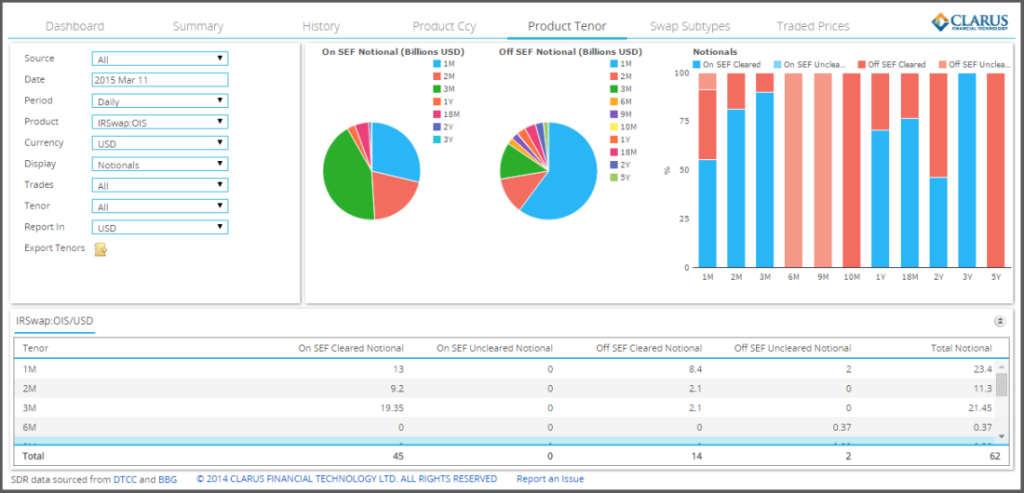Open the Period dropdown set to Daily
1024x493 pixels.
click(x=160, y=101)
